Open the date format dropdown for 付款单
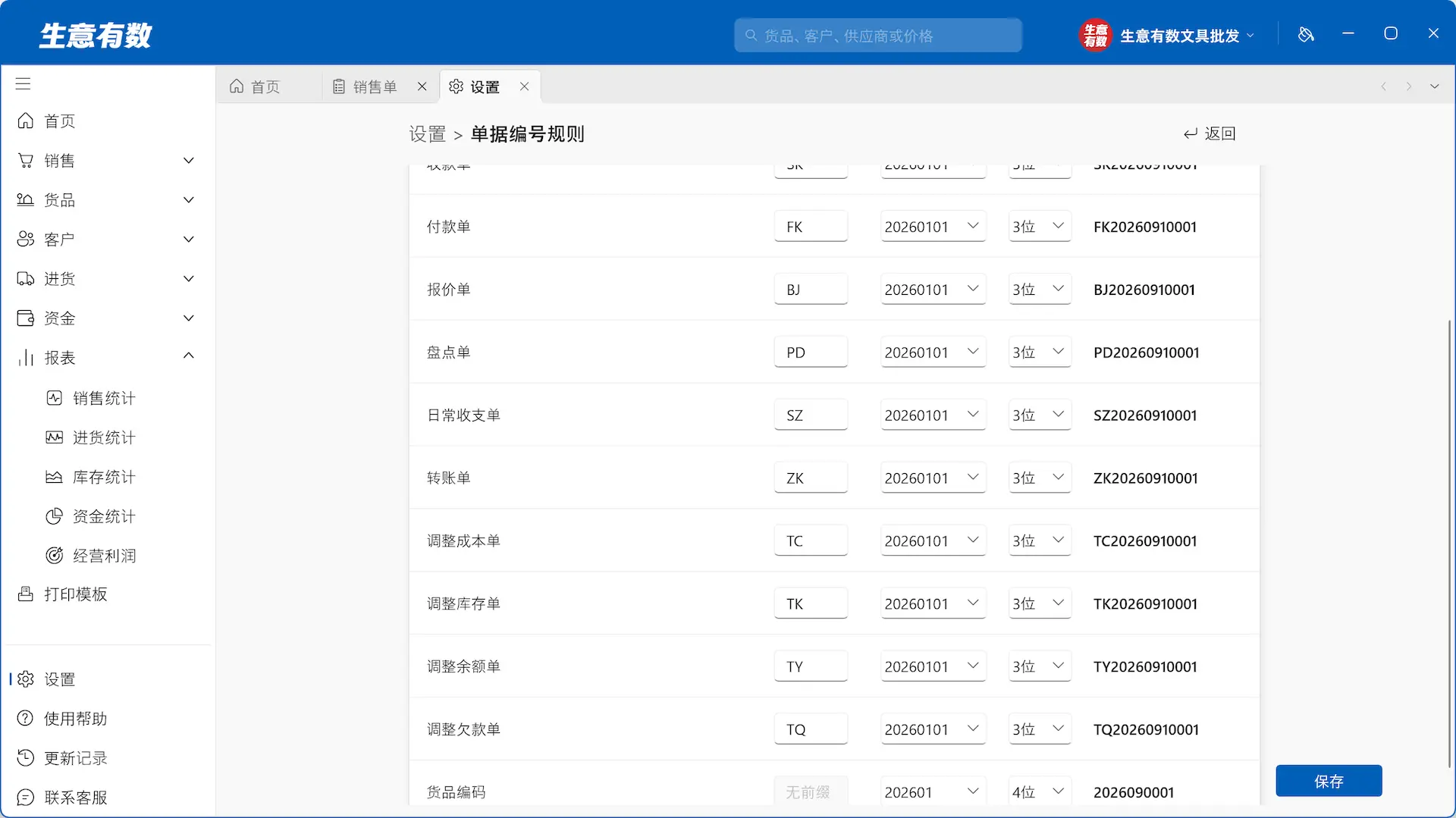1456x818 pixels. click(x=933, y=227)
